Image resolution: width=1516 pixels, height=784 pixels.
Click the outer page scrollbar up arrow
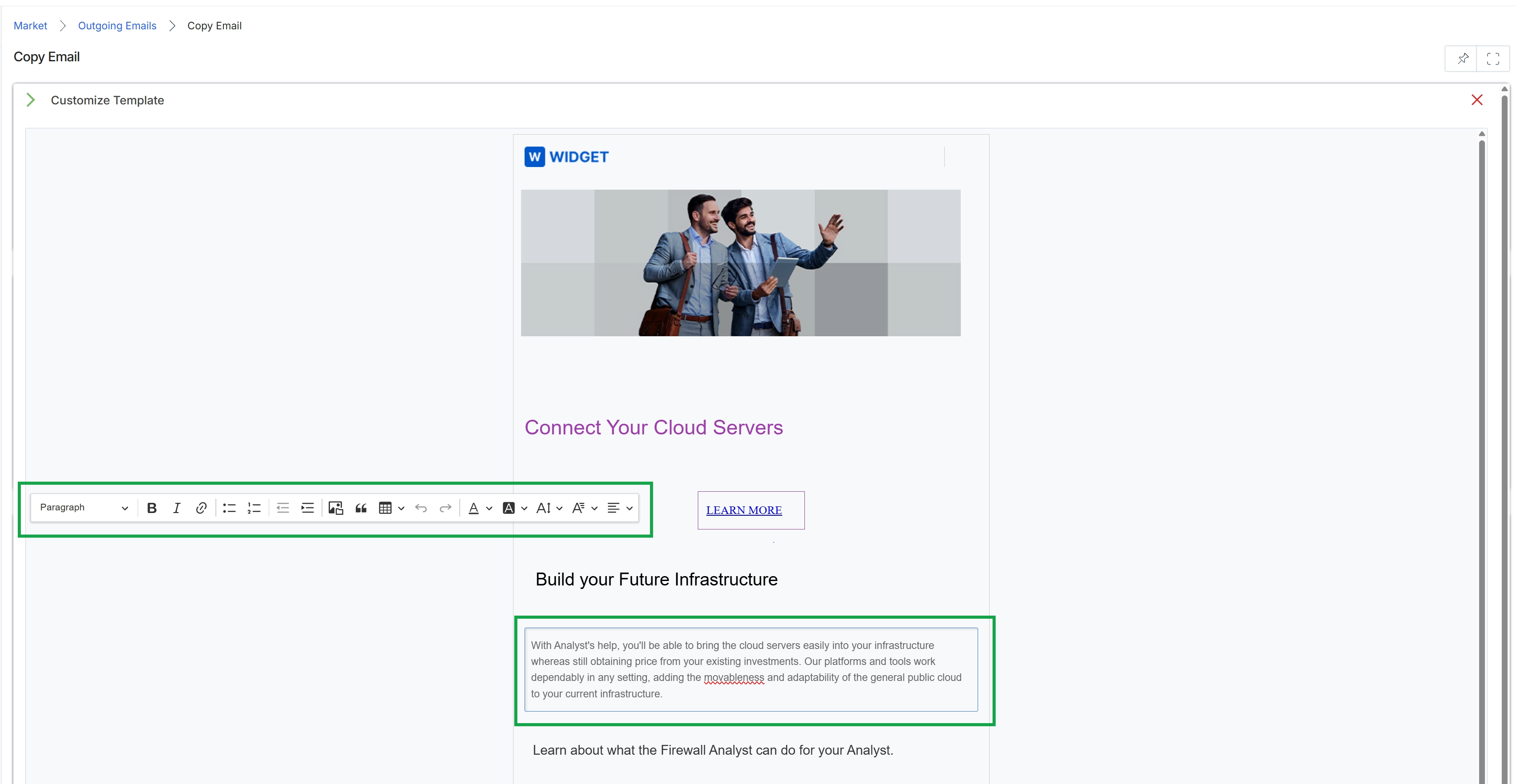1504,89
